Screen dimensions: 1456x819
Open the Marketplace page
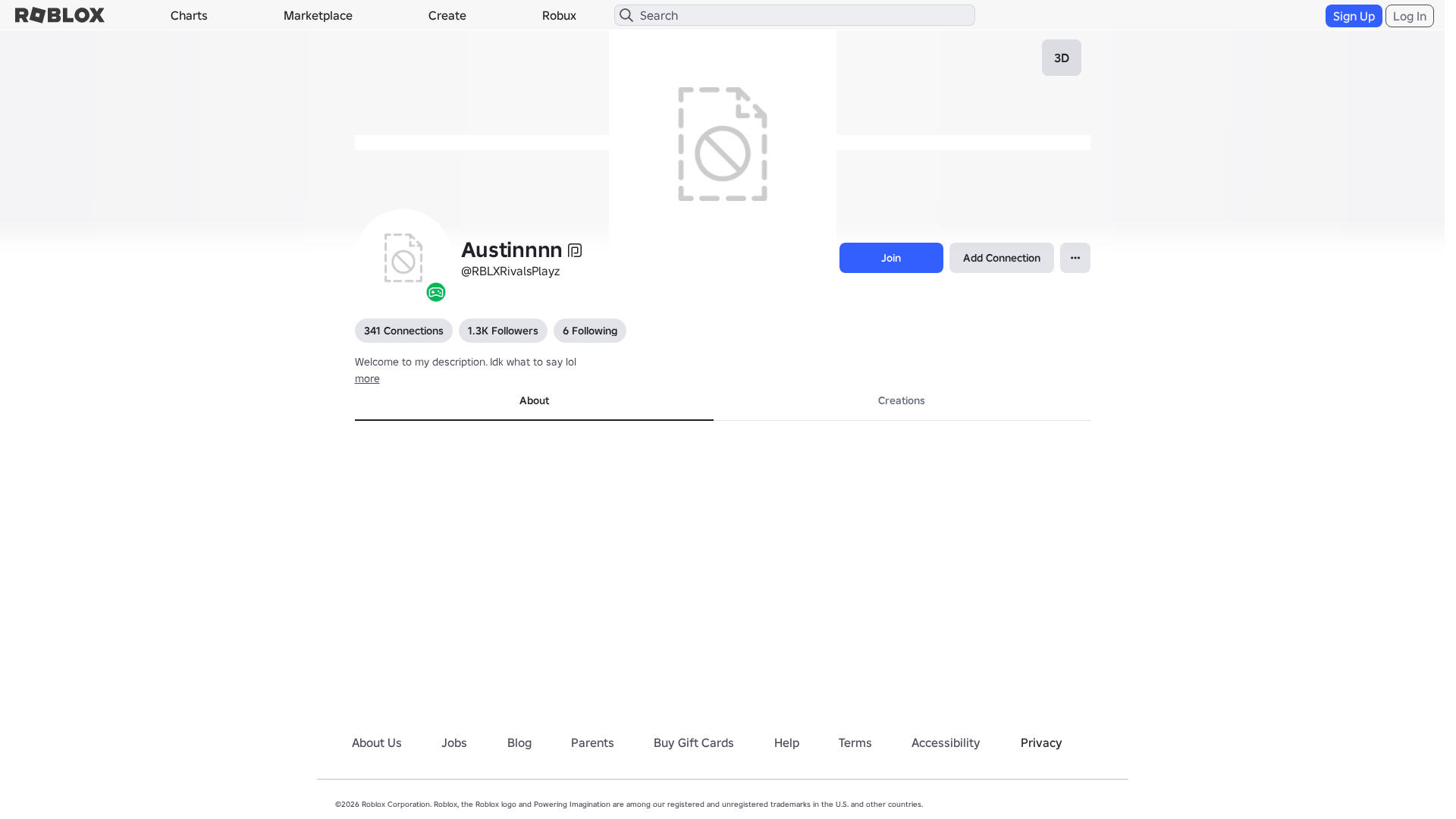tap(318, 15)
